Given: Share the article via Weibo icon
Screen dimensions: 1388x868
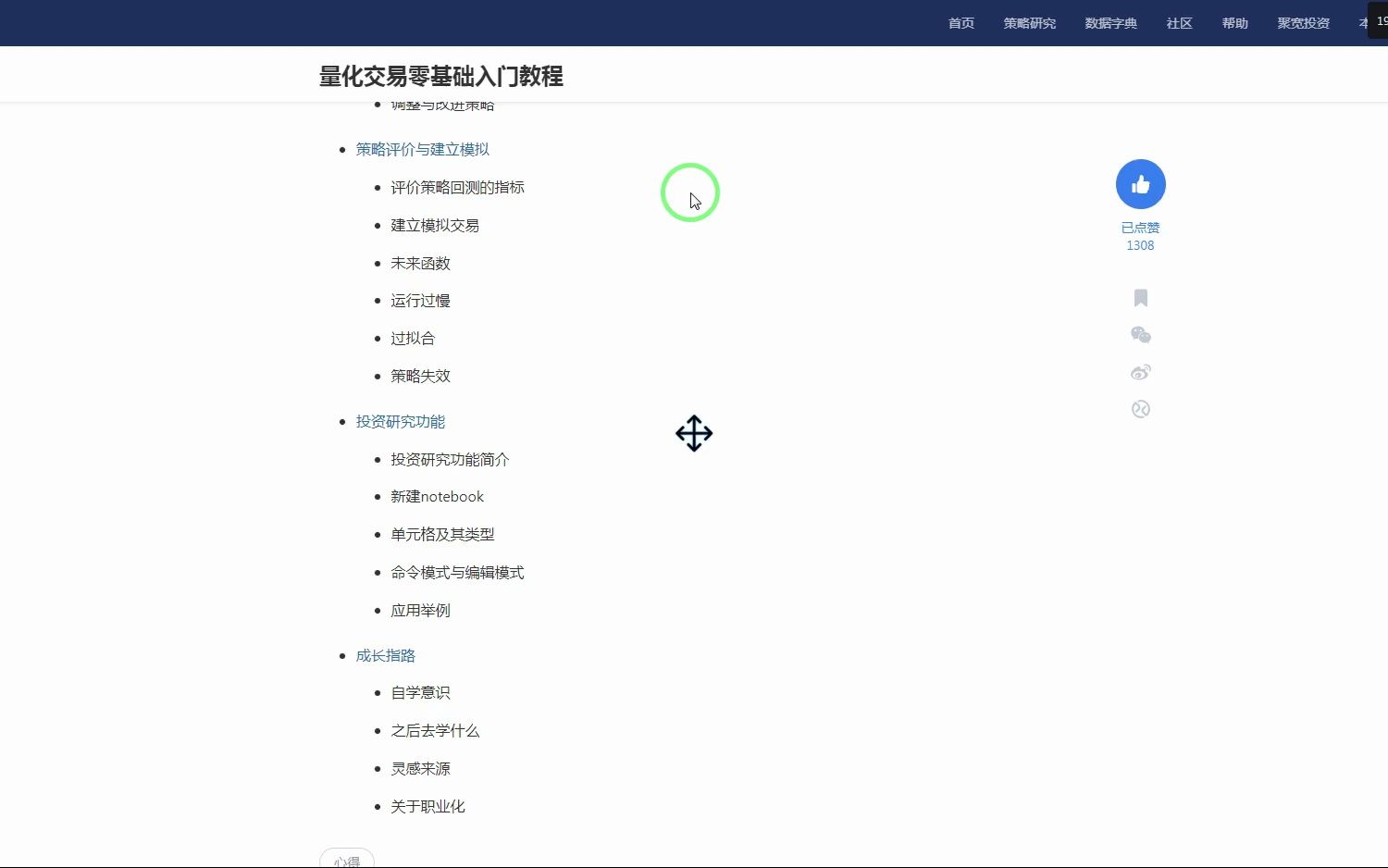Looking at the screenshot, I should coord(1141,372).
